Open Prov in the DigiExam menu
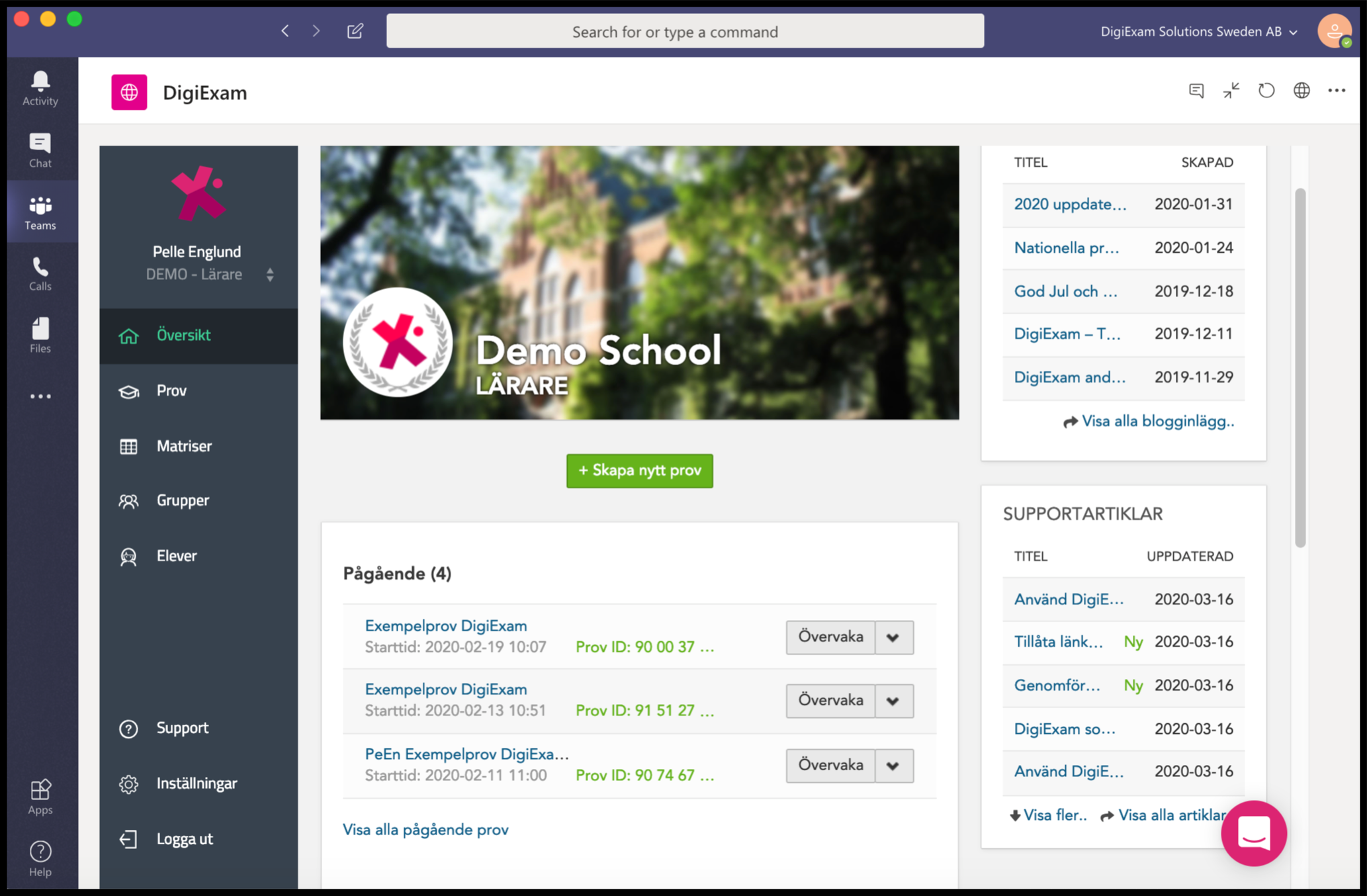Image resolution: width=1367 pixels, height=896 pixels. [x=198, y=391]
